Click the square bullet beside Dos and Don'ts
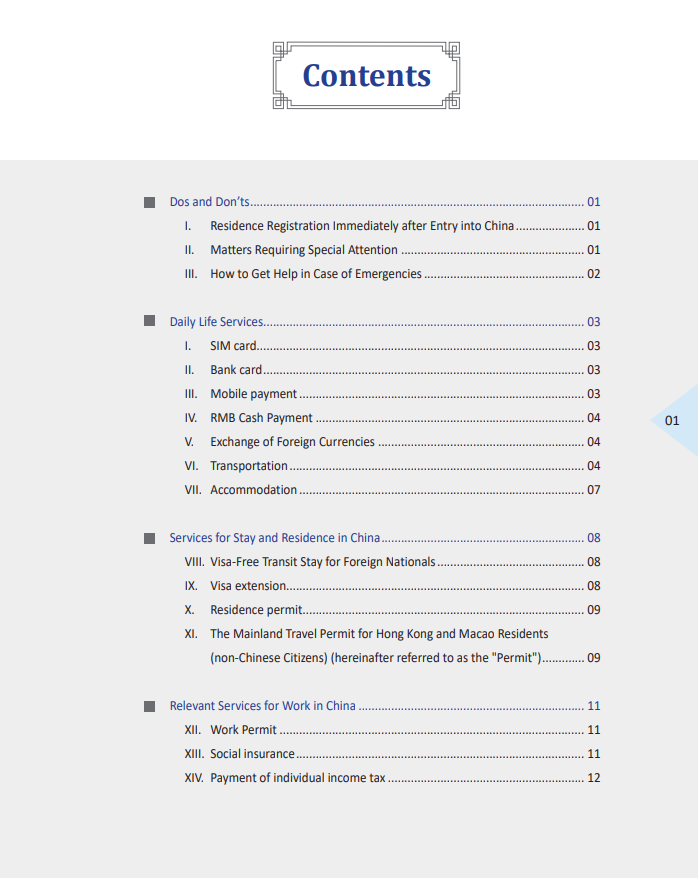The height and width of the screenshot is (880, 698). click(149, 202)
